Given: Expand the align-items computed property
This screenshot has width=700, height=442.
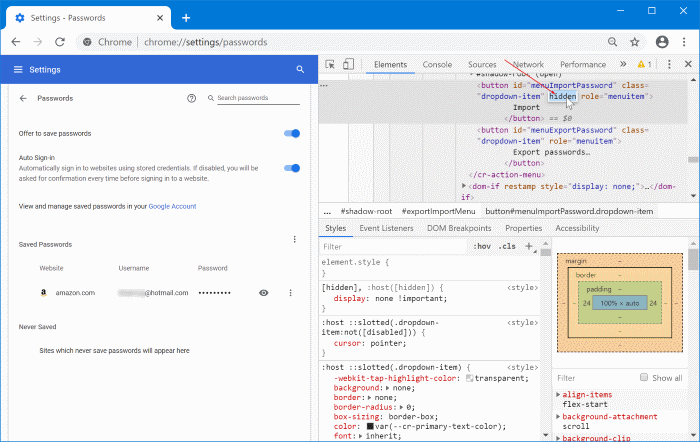Looking at the screenshot, I should (557, 396).
